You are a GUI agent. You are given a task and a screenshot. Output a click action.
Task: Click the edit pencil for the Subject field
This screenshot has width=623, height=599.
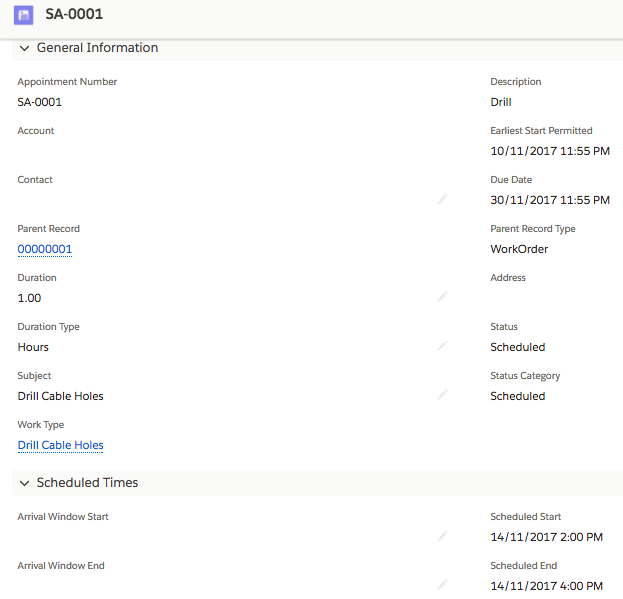(443, 395)
